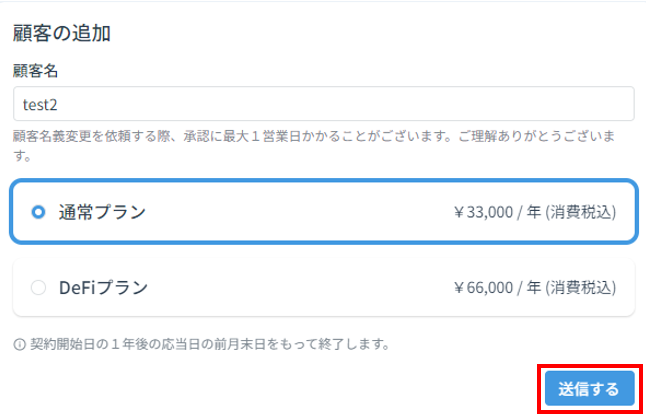
Task: Click the customer name change notice text
Action: pos(314,145)
